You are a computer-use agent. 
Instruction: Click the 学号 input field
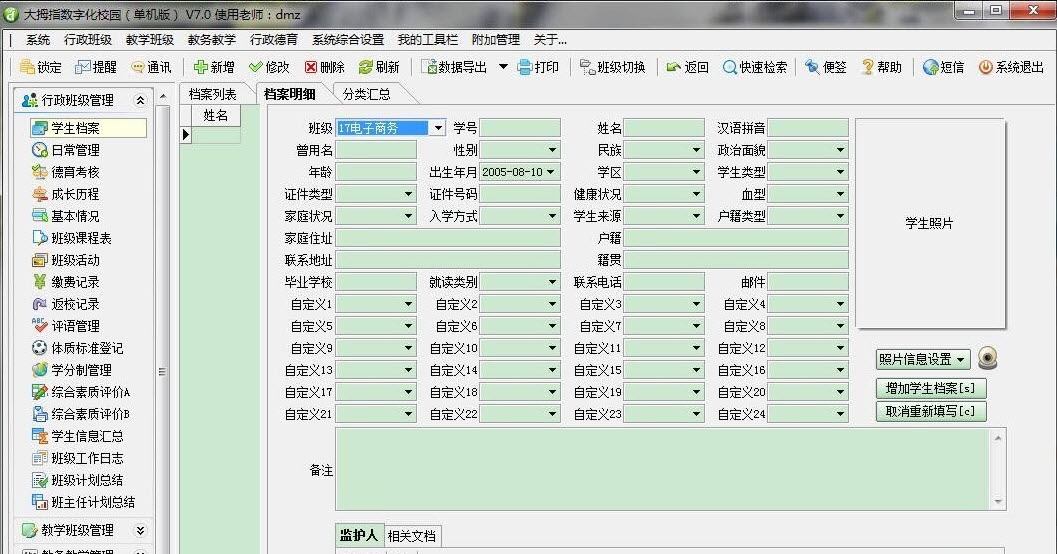(520, 128)
